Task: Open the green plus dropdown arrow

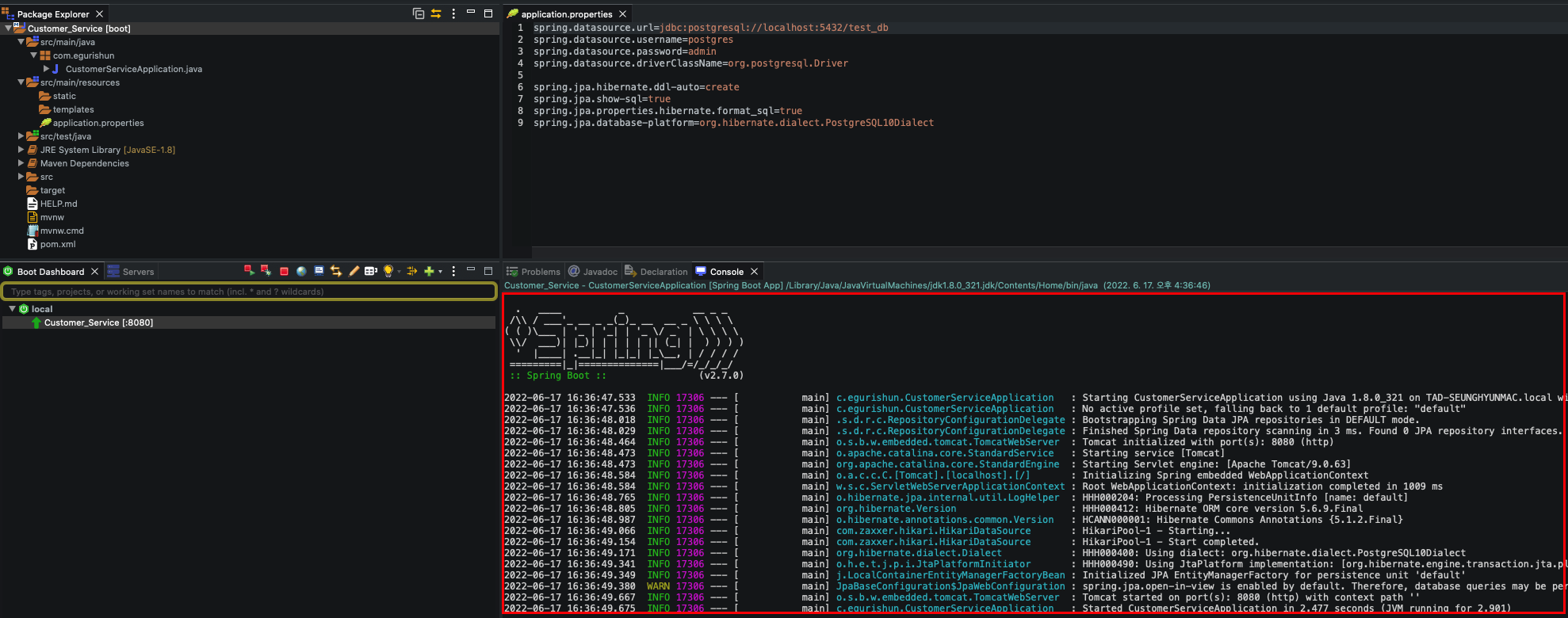Action: (440, 272)
